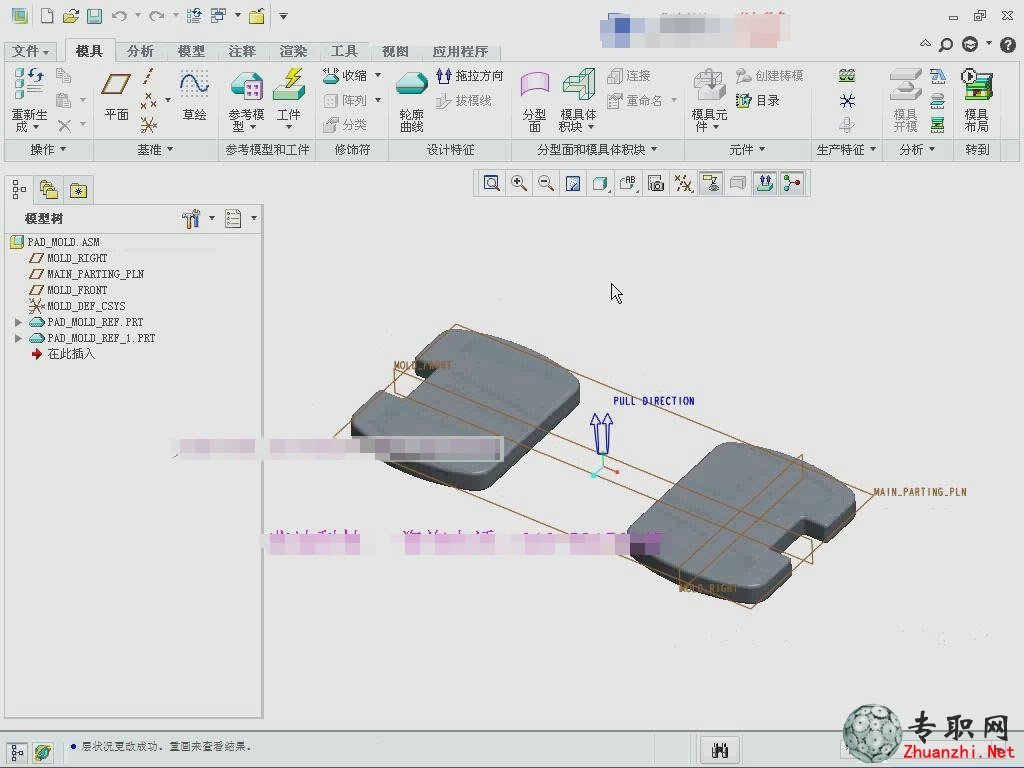Image resolution: width=1024 pixels, height=768 pixels.
Task: Open the Mold Volume (模具体积块) tool
Action: (578, 99)
